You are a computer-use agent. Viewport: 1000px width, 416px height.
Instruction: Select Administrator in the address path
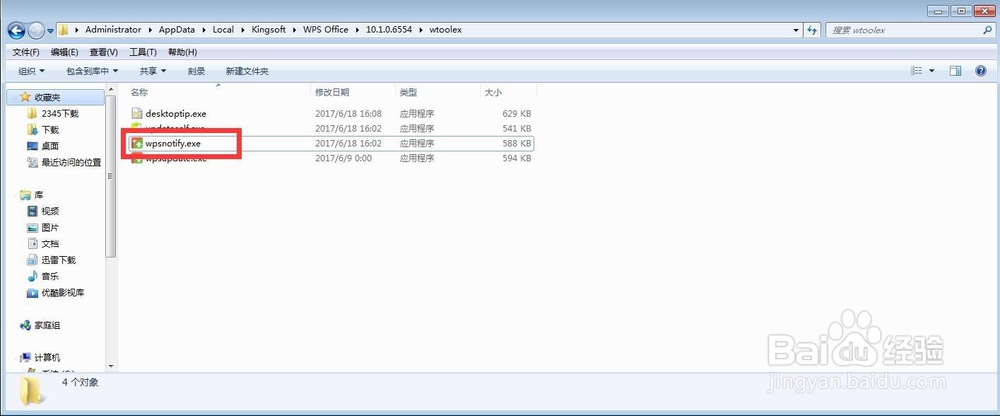coord(113,30)
